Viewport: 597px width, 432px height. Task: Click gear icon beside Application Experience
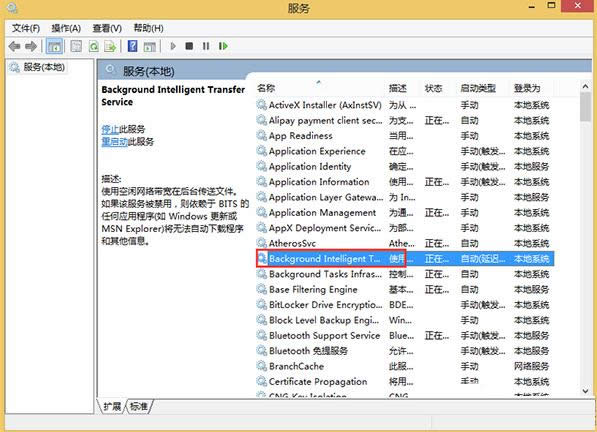coord(262,151)
